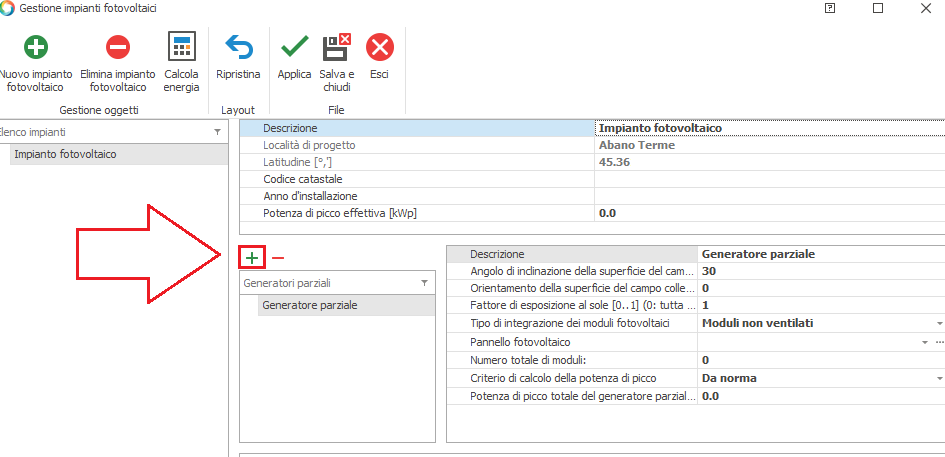
Task: Open Tipo di integrazione dropdown
Action: tap(939, 324)
